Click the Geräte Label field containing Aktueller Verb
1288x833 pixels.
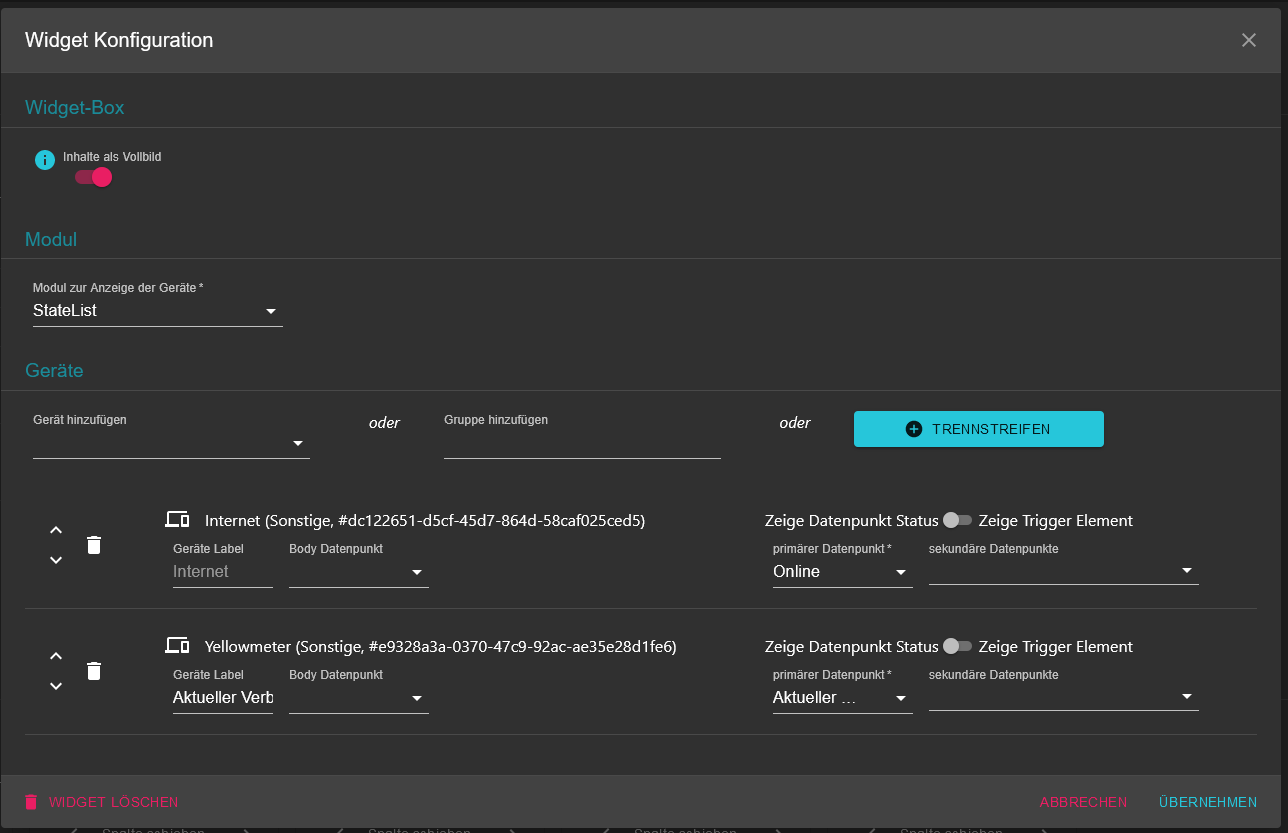223,698
